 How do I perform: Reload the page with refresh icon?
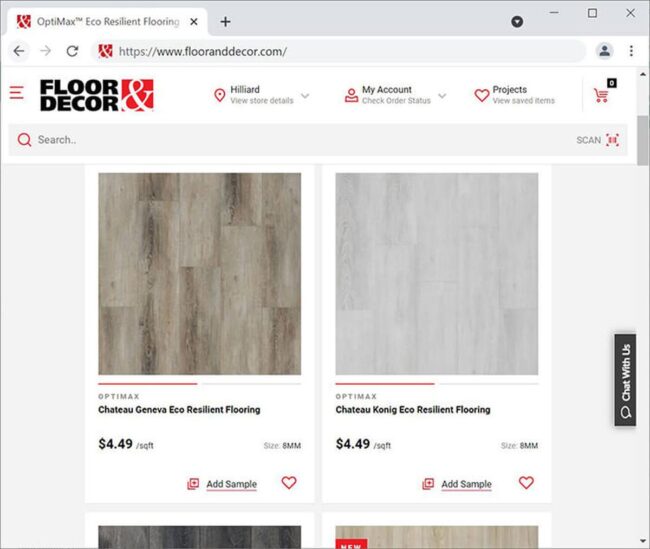[73, 51]
